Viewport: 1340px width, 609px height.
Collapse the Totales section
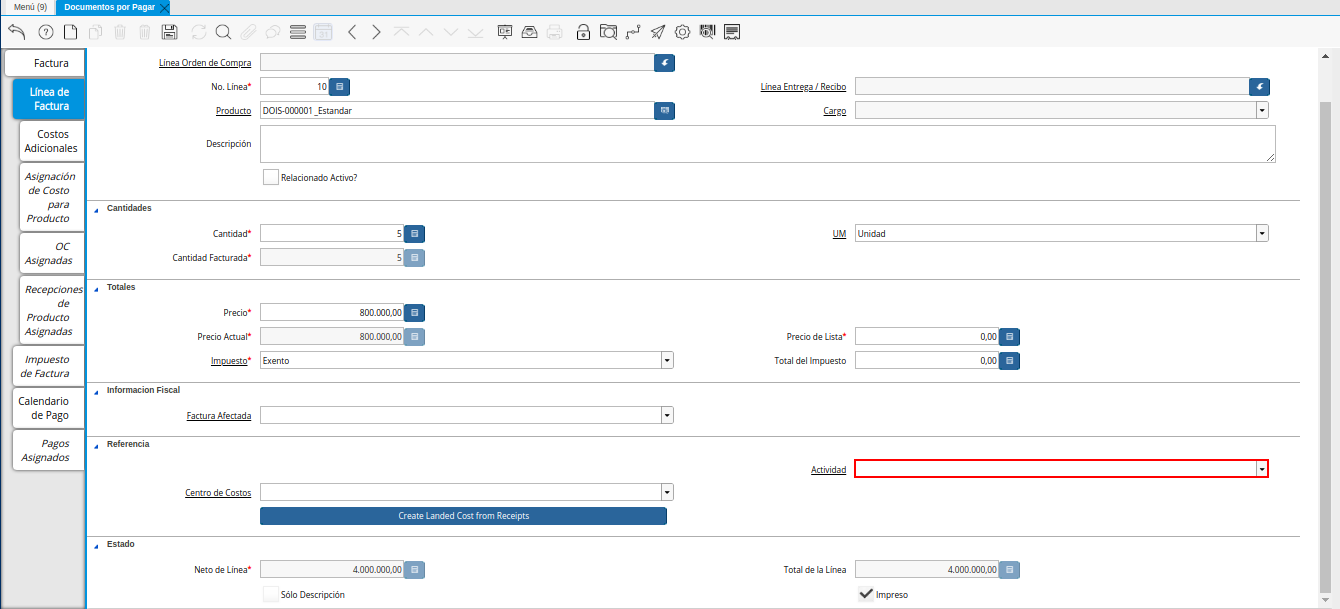tap(97, 288)
